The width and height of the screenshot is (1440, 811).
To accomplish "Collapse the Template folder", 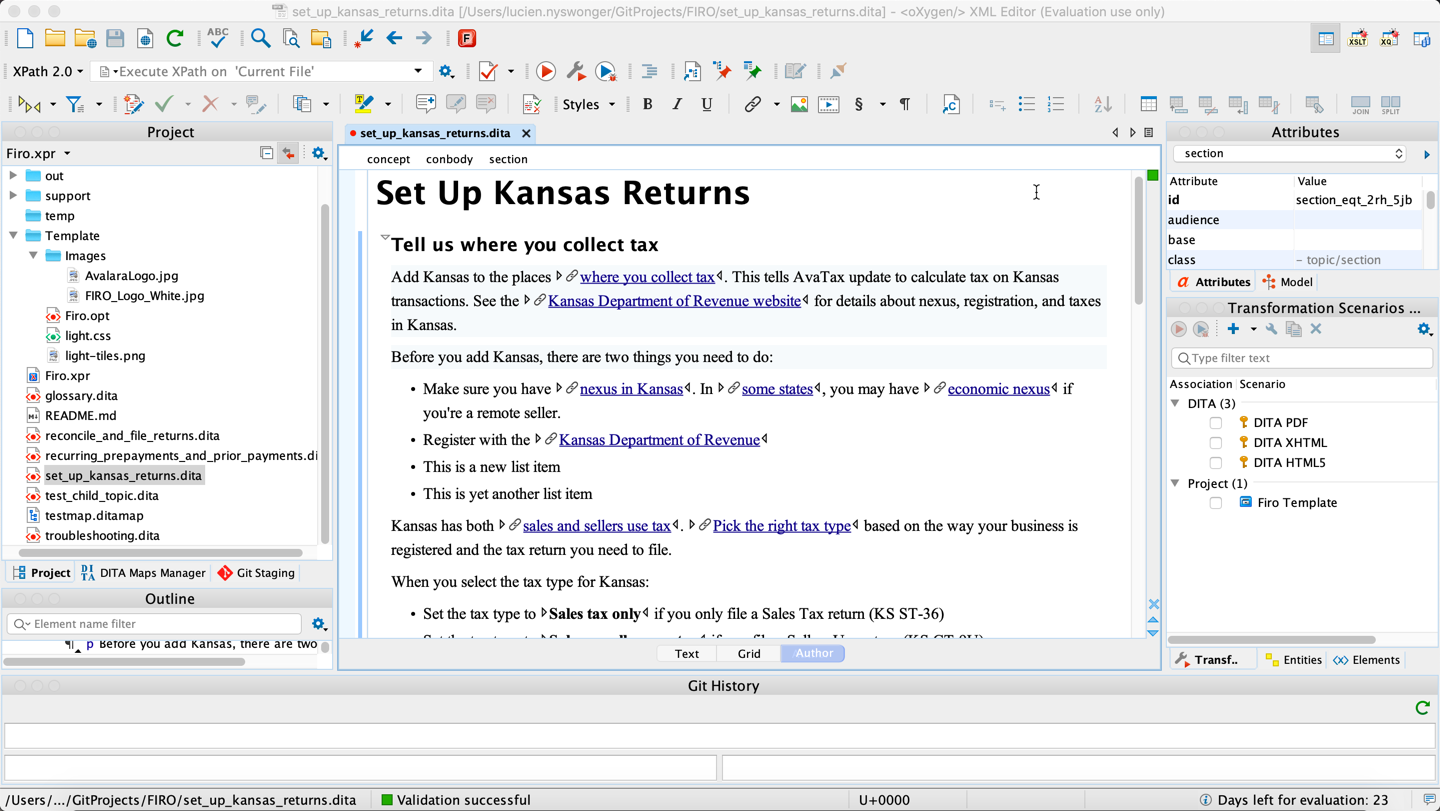I will 14,236.
